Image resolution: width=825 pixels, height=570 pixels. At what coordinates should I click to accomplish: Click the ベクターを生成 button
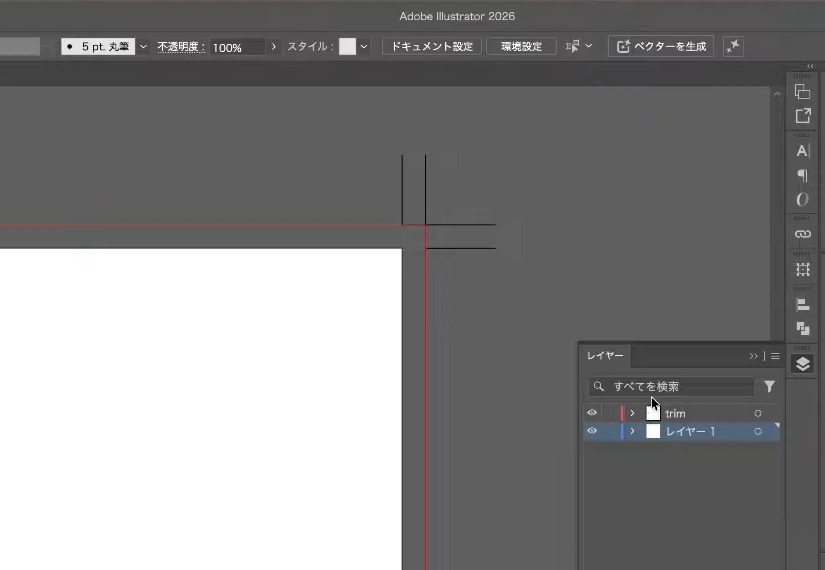pyautogui.click(x=661, y=46)
